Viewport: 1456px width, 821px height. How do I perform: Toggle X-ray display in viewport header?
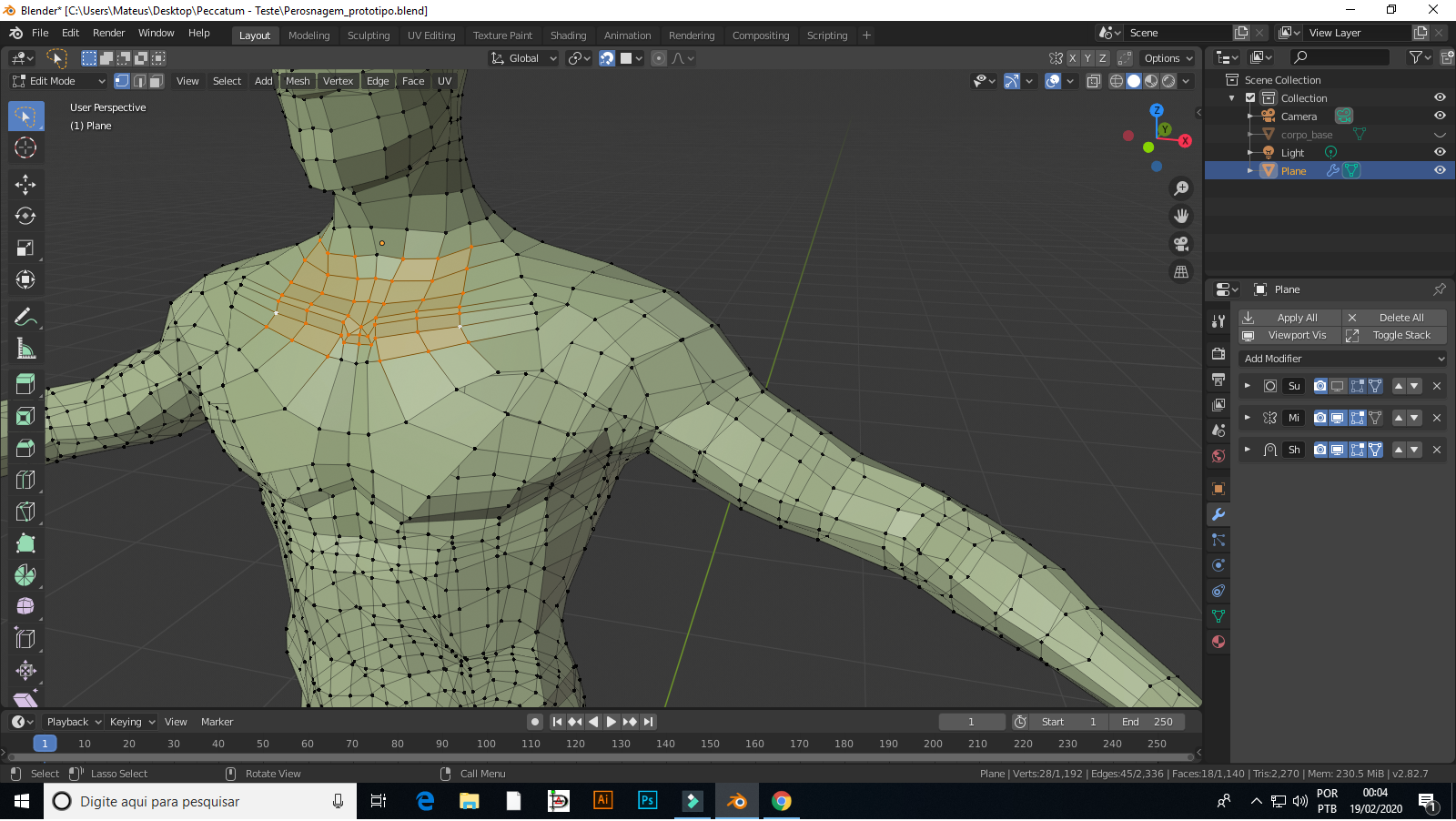1094,81
